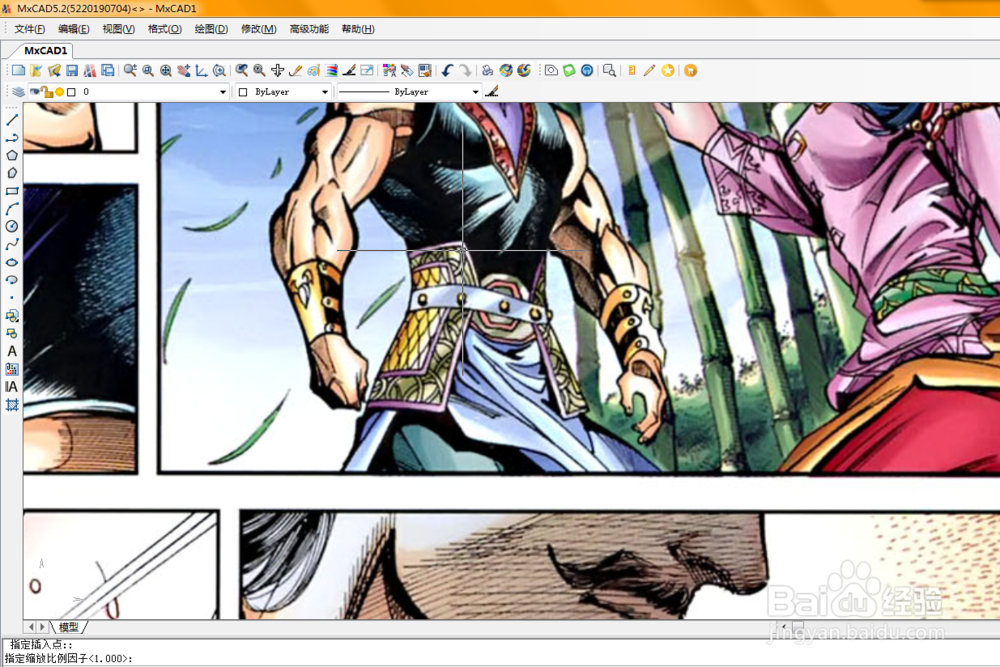This screenshot has height=667, width=1000.
Task: Click the Save floppy disk icon
Action: click(x=71, y=71)
